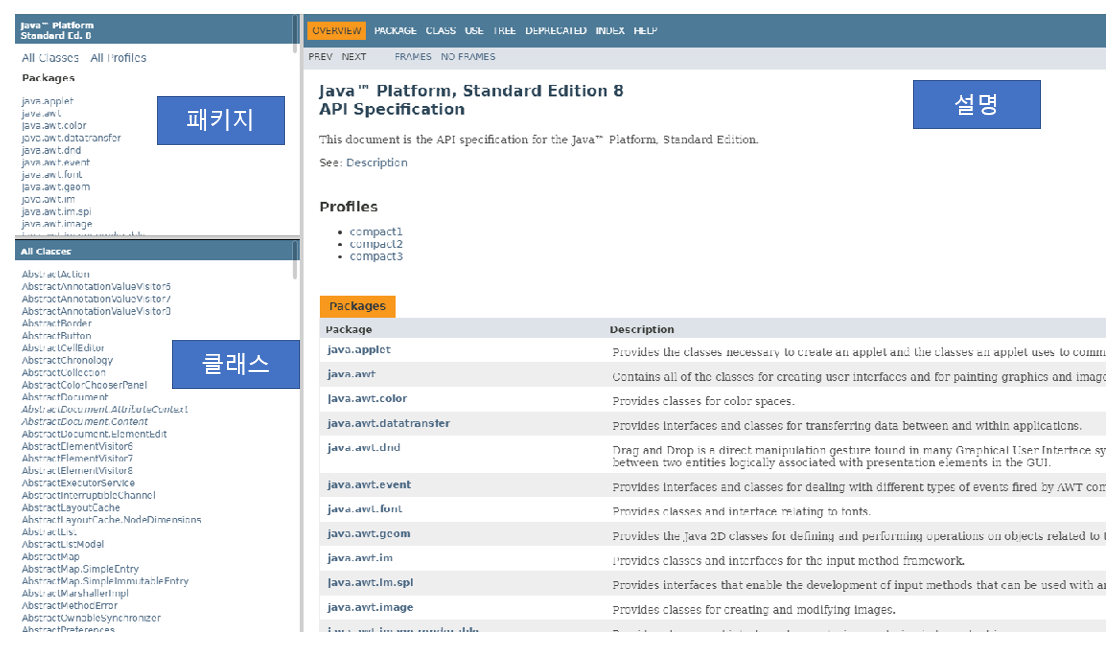1112x646 pixels.
Task: Open the AbstractInterruptibleChannel class
Action: click(x=89, y=496)
